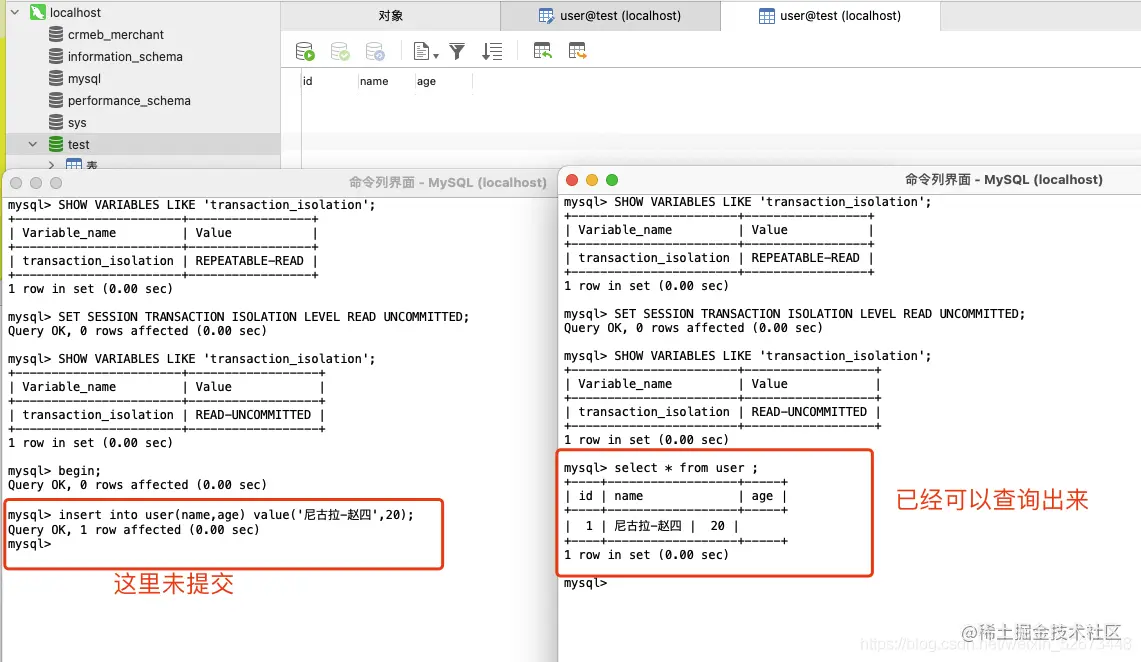
Task: Click the READ-UNCOMMITTED value in the left terminal
Action: pyautogui.click(x=253, y=415)
